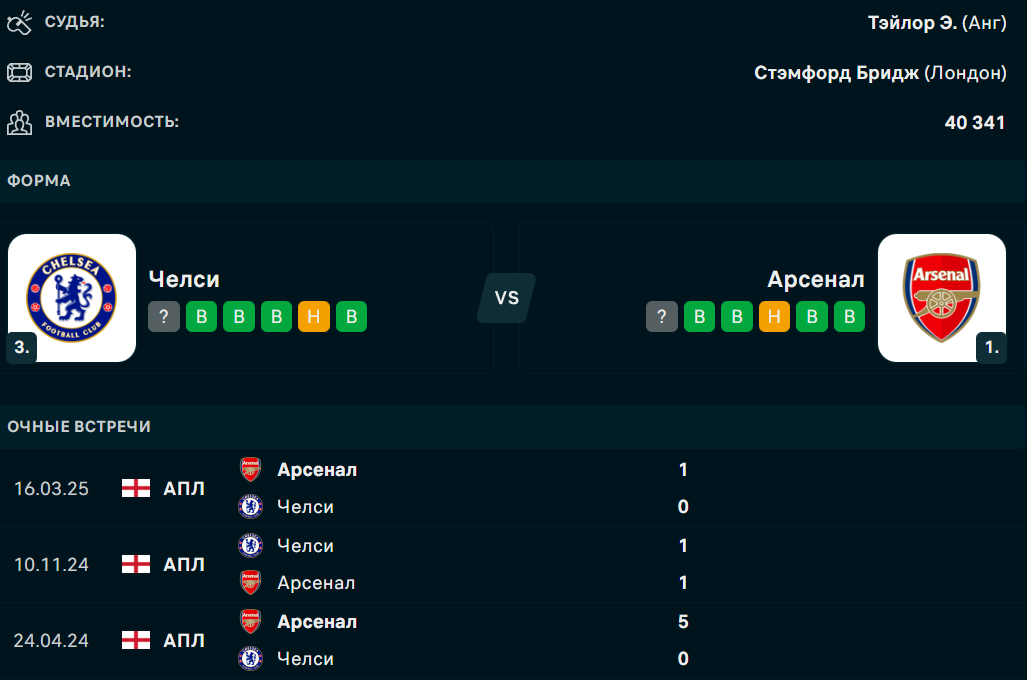Click Arsenal's small crest in the 16.03.25 match

click(250, 470)
